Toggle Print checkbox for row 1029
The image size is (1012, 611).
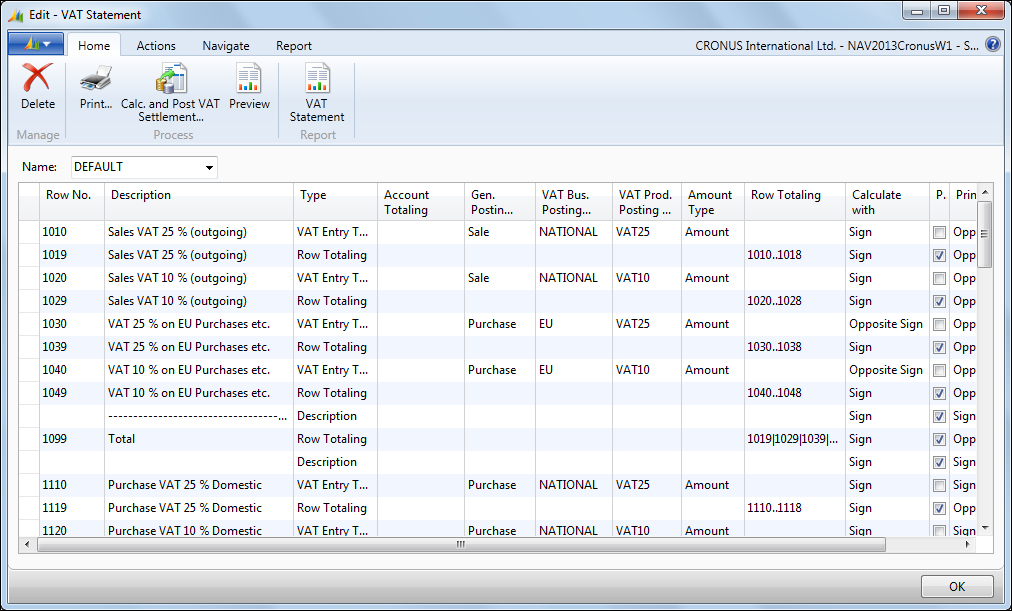[939, 301]
